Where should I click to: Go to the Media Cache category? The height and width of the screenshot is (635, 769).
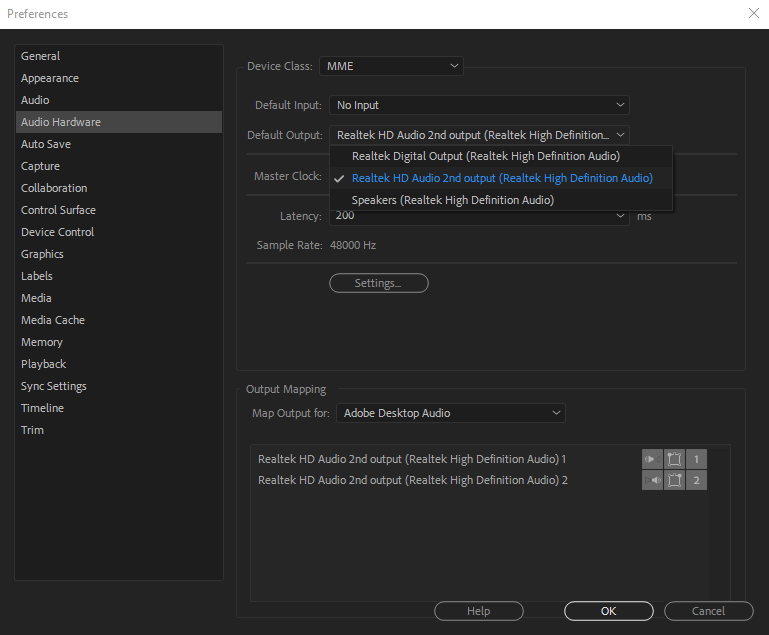point(52,320)
